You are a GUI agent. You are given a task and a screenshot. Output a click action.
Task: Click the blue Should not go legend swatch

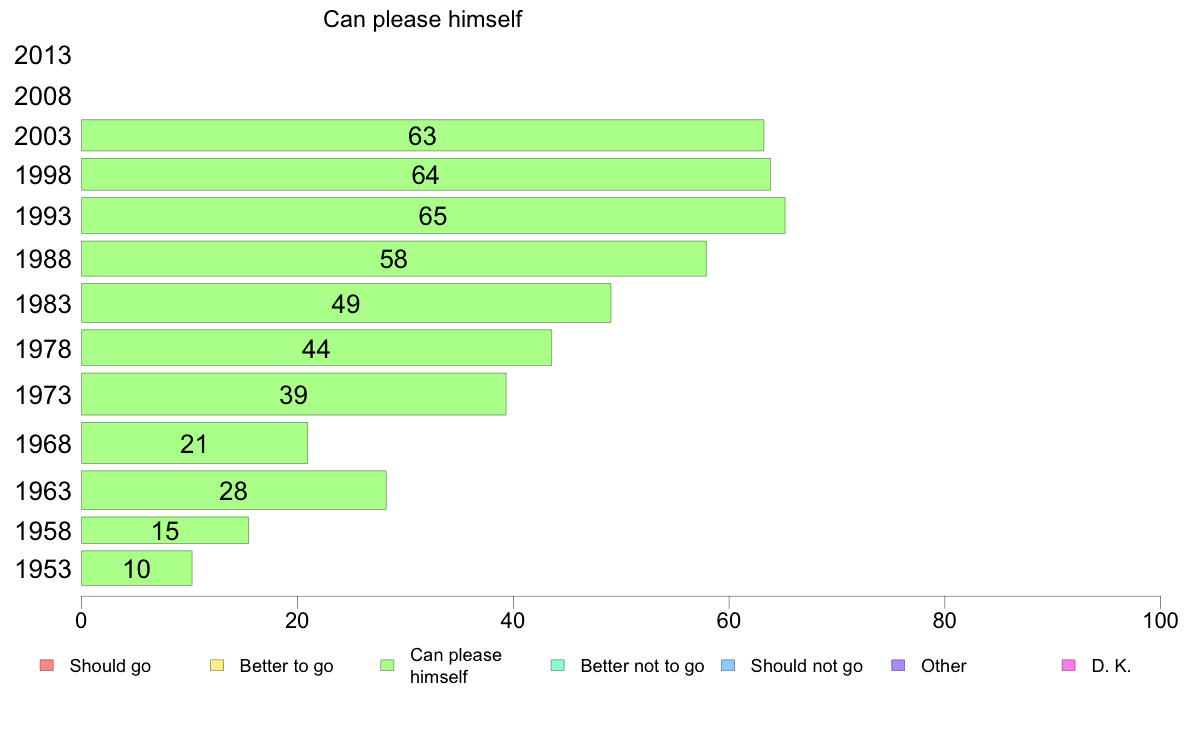[x=728, y=666]
